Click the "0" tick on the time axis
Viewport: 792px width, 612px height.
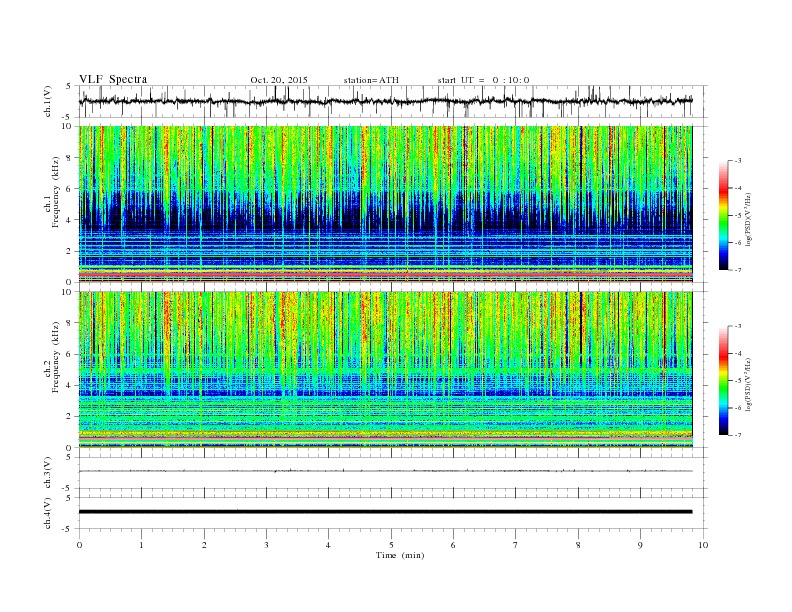click(79, 545)
